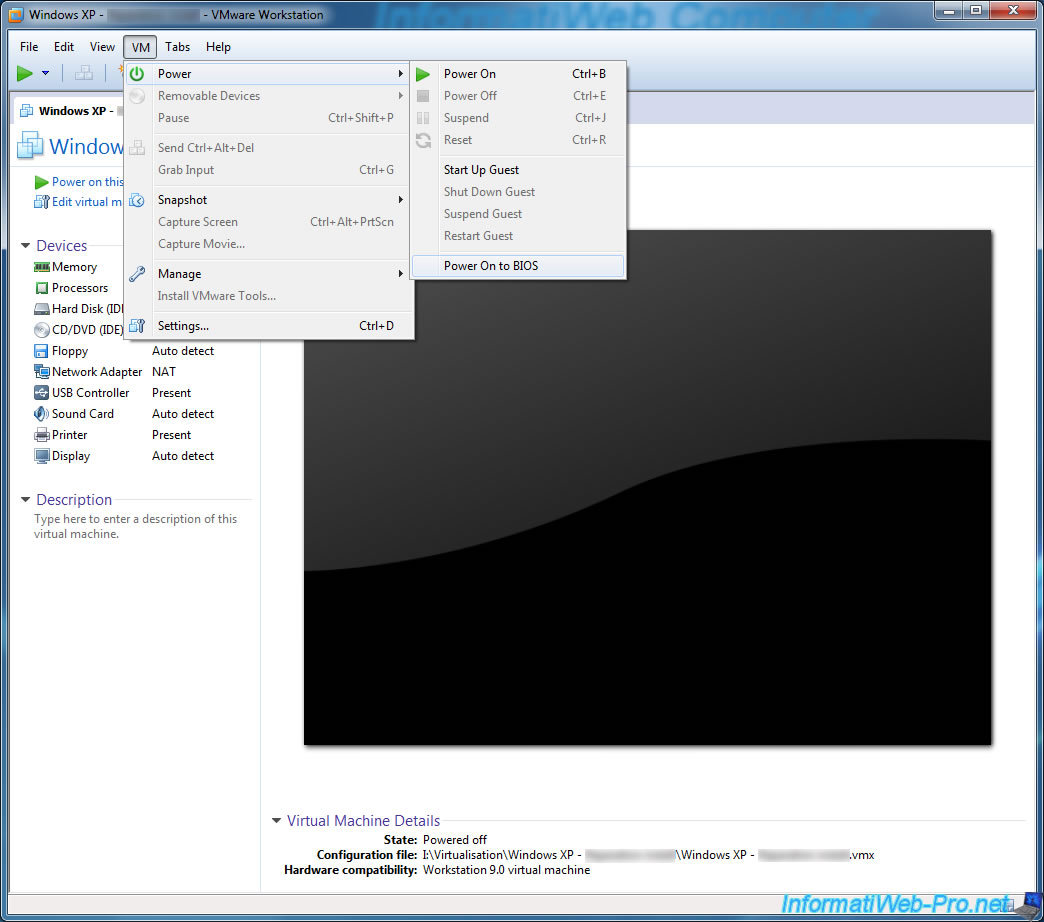
Task: Click the Network Adapter icon in Devices
Action: tap(41, 371)
